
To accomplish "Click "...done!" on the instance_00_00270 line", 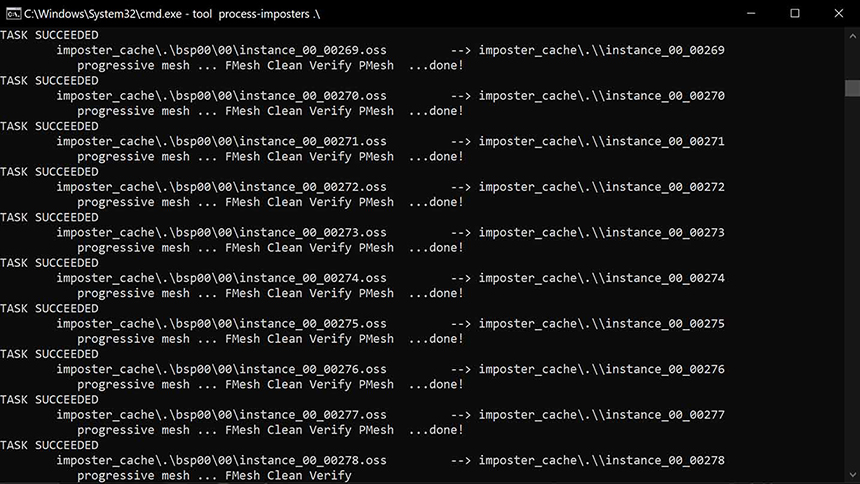I will 436,111.
